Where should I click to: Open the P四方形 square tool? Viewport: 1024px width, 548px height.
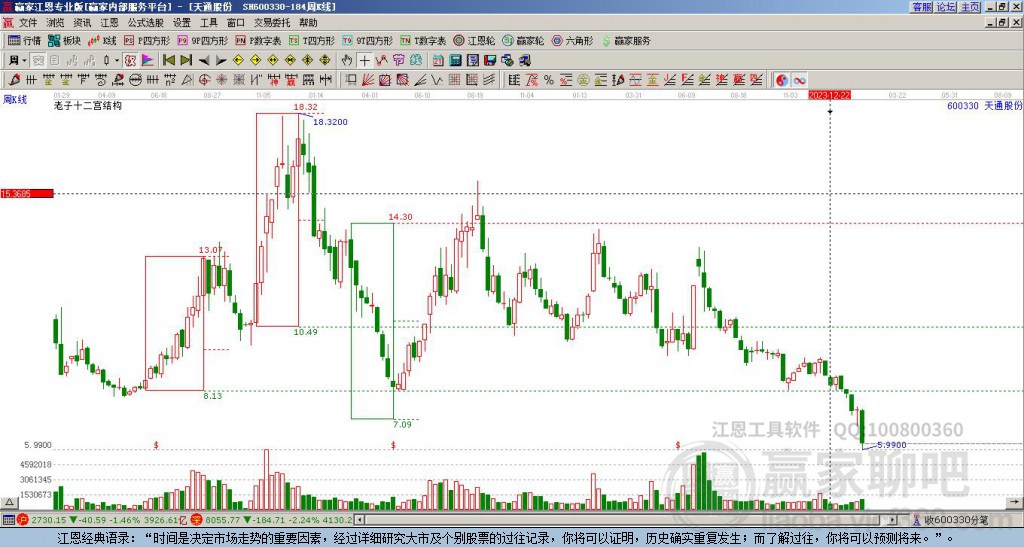point(147,40)
